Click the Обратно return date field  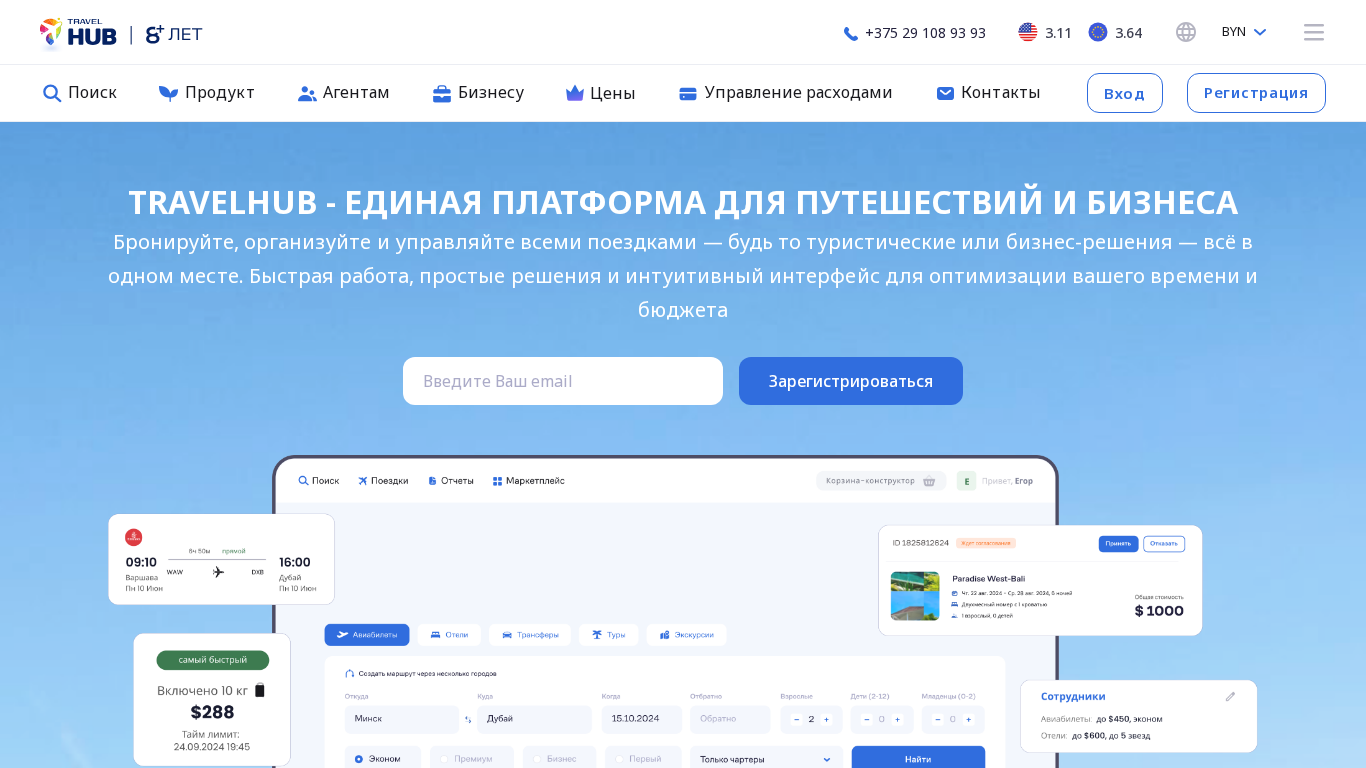(x=730, y=719)
